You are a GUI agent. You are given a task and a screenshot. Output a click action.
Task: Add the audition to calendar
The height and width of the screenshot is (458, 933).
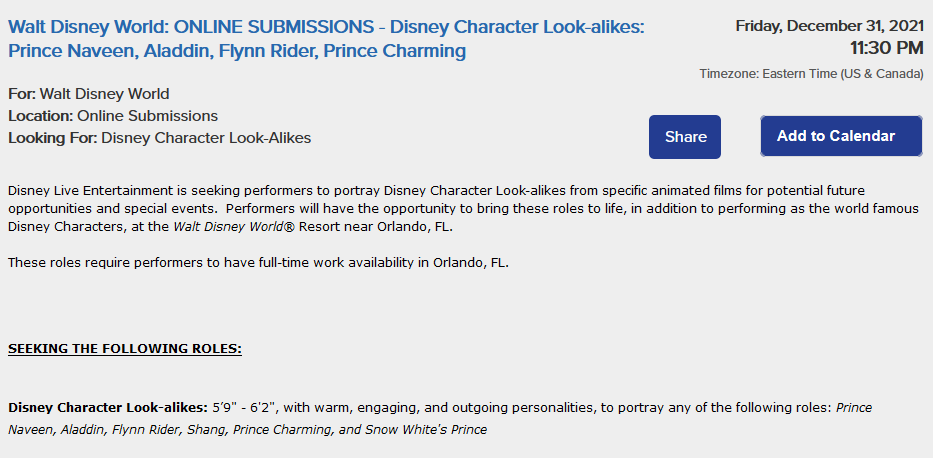tap(841, 136)
